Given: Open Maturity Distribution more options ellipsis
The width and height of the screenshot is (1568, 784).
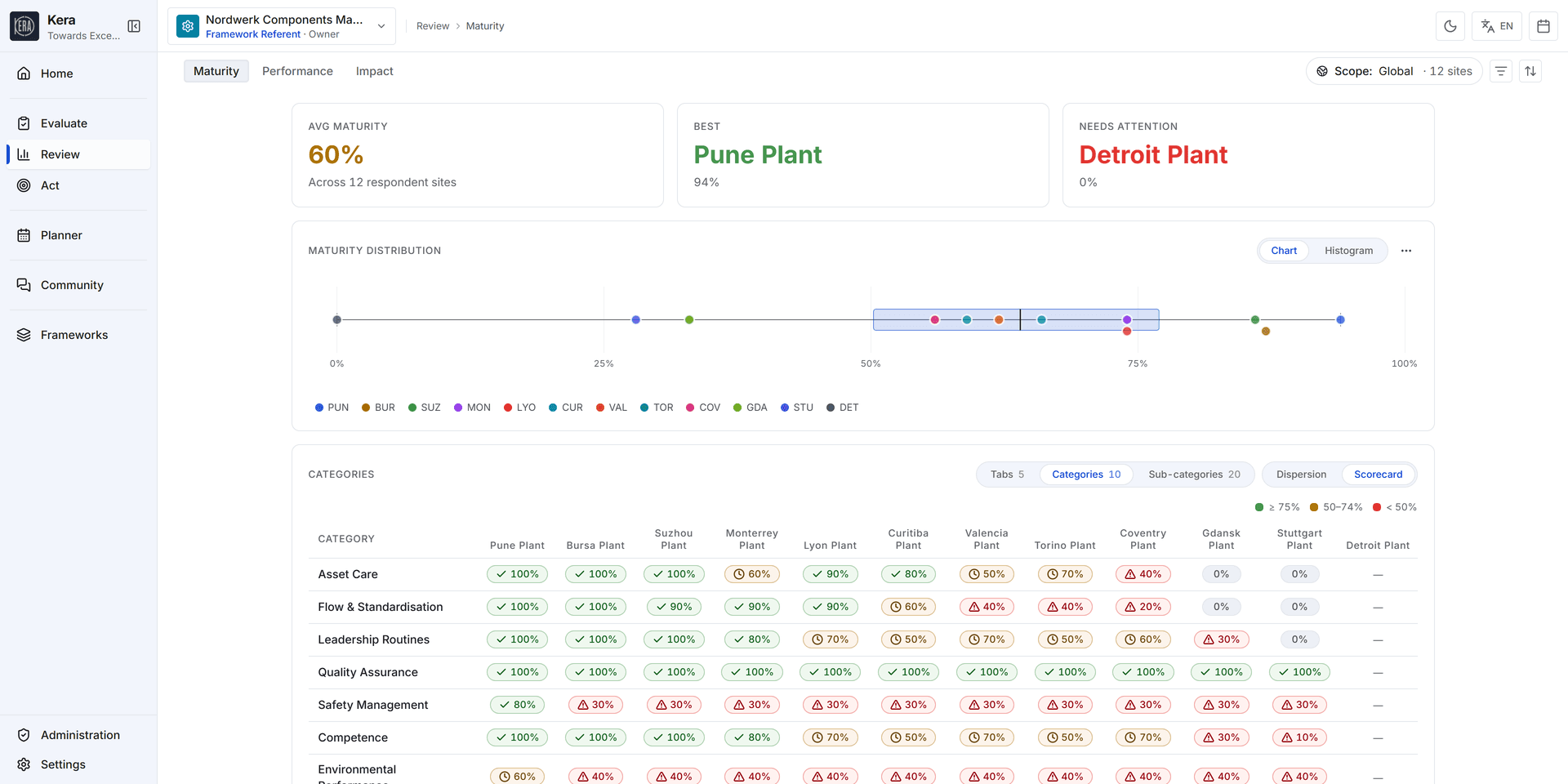Looking at the screenshot, I should [x=1406, y=251].
